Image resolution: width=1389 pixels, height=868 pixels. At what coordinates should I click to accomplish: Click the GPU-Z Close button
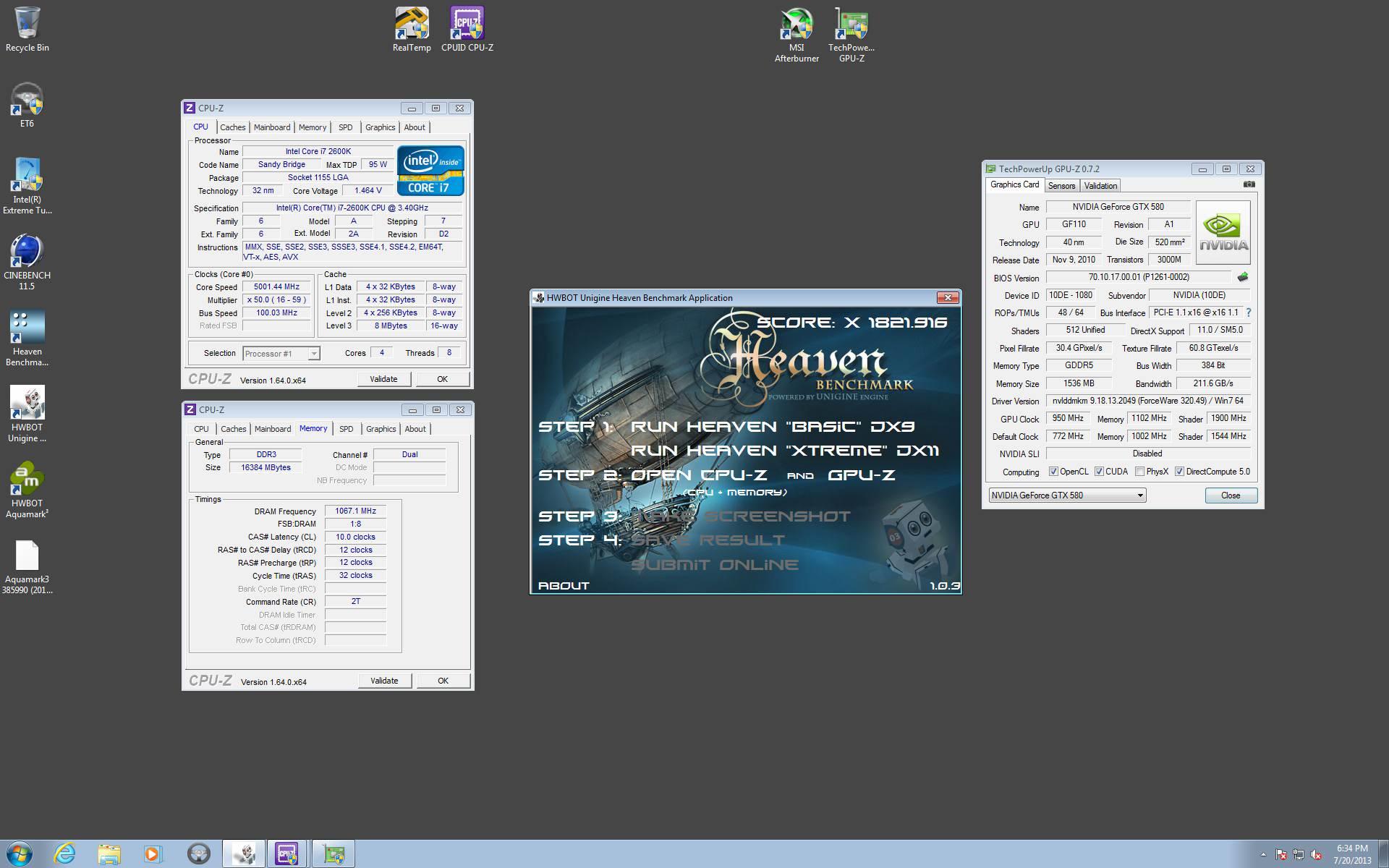tap(1231, 495)
